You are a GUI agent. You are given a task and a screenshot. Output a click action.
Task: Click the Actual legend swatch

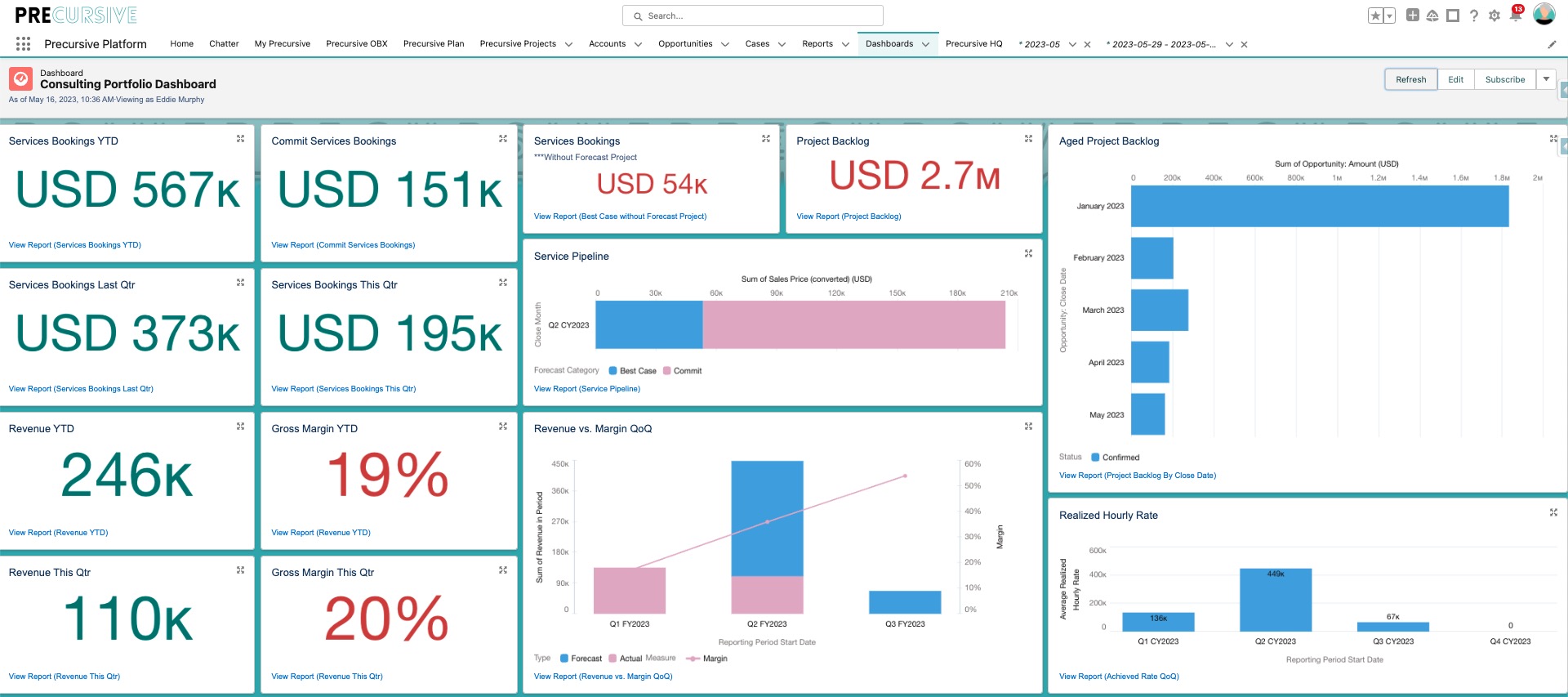[x=612, y=659]
